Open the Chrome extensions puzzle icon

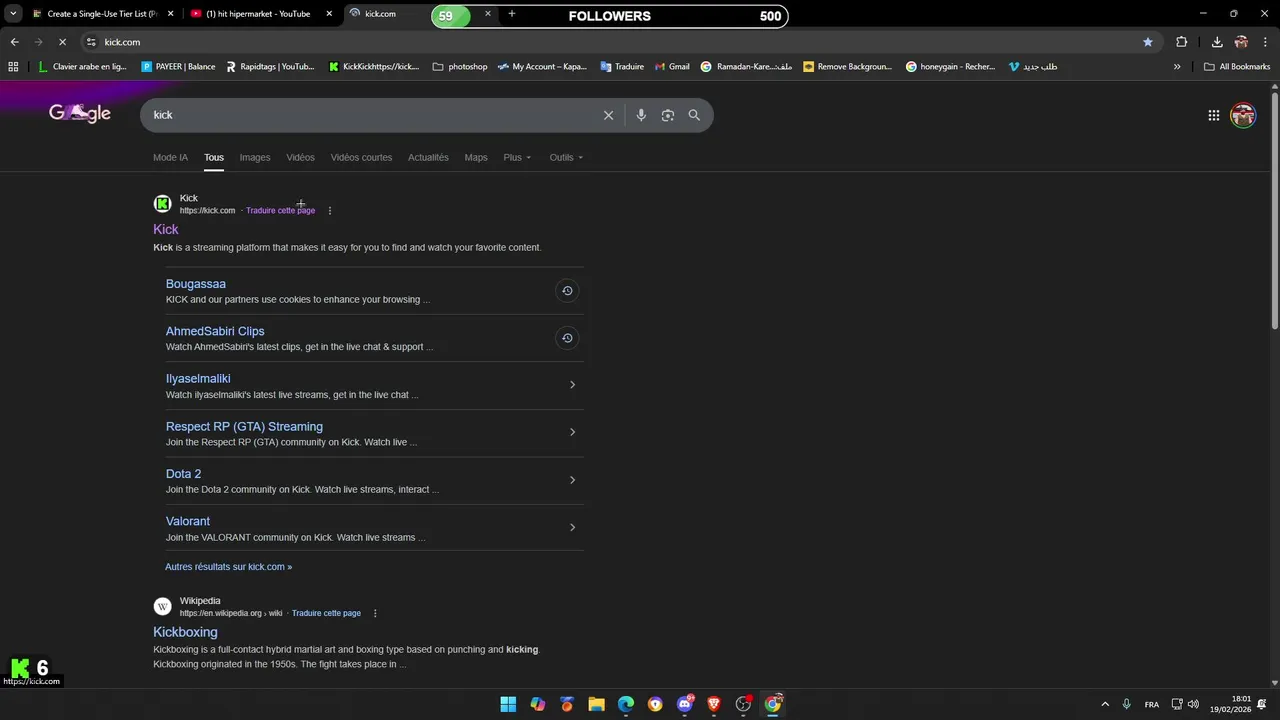[x=1182, y=42]
